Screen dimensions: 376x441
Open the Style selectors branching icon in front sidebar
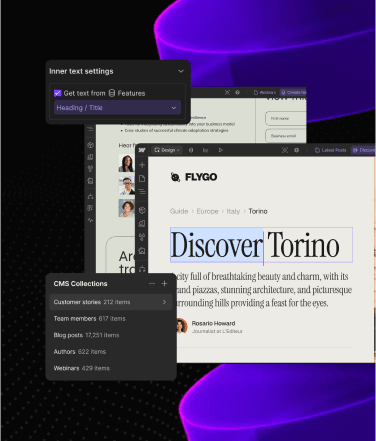click(142, 237)
